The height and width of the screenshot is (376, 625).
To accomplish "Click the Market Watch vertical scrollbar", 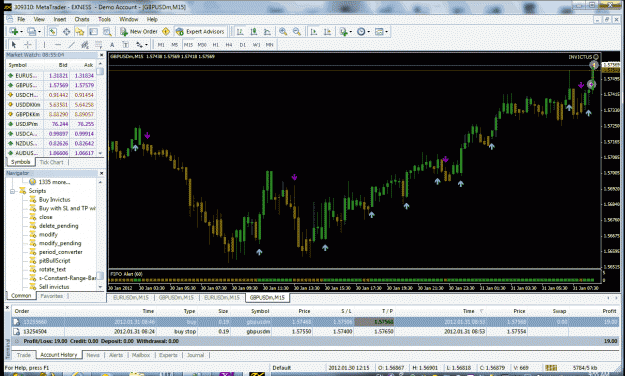I will [100, 108].
